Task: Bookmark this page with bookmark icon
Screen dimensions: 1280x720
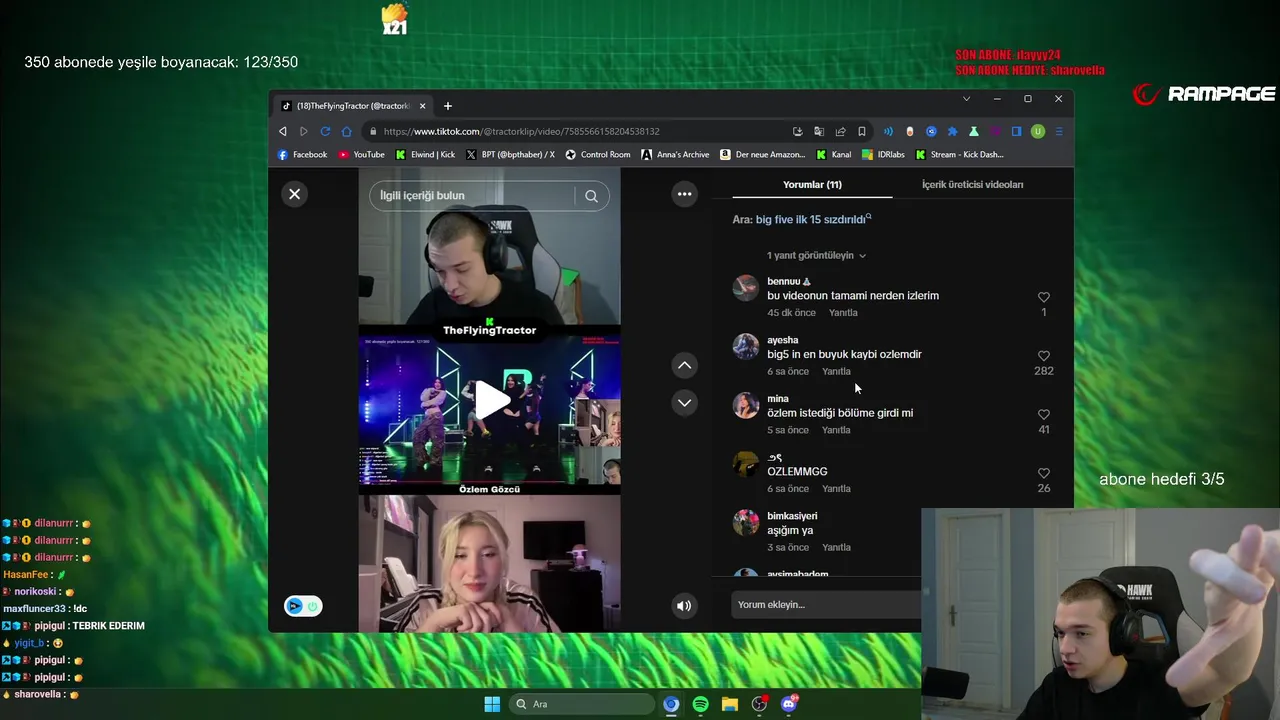Action: pyautogui.click(x=861, y=131)
